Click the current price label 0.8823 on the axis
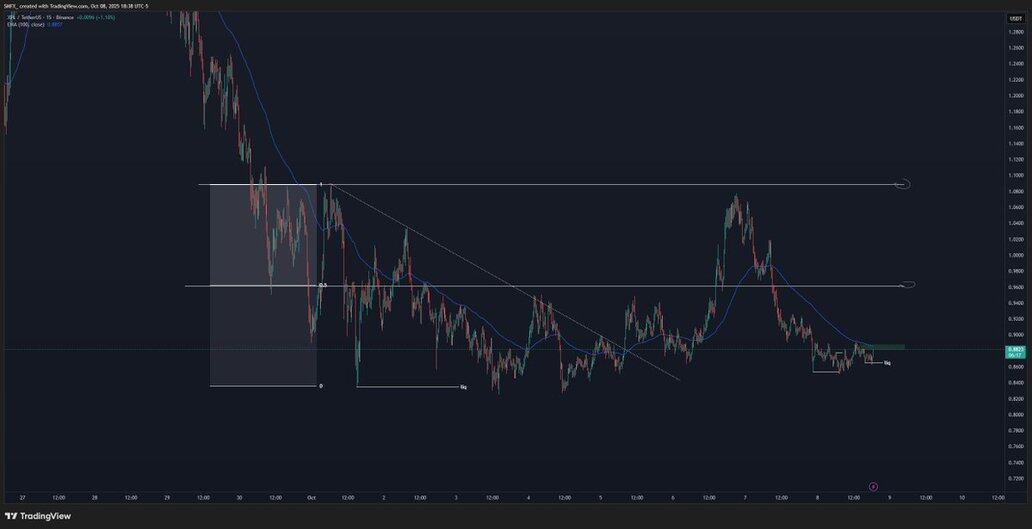Viewport: 1032px width, 529px height. click(1013, 350)
